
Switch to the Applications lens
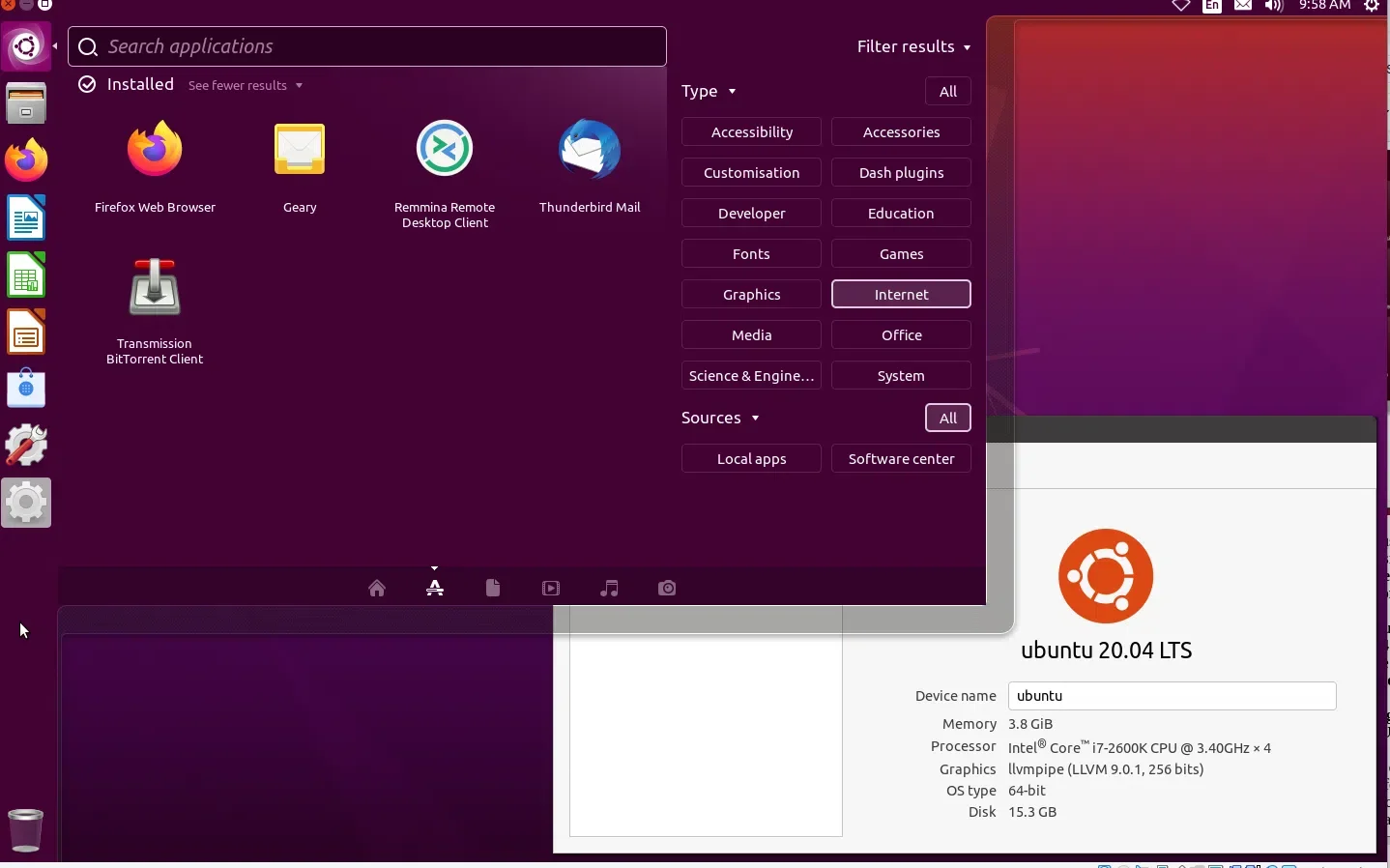tap(435, 588)
